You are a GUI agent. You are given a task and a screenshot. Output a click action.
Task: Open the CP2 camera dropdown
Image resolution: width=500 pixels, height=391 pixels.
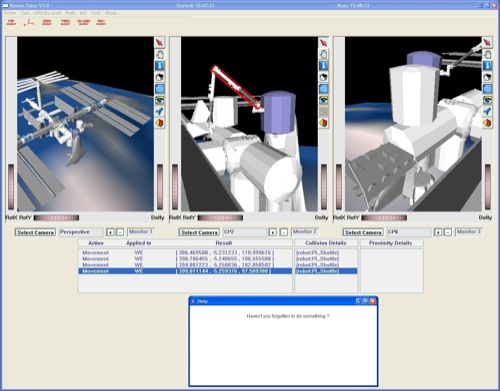point(245,232)
